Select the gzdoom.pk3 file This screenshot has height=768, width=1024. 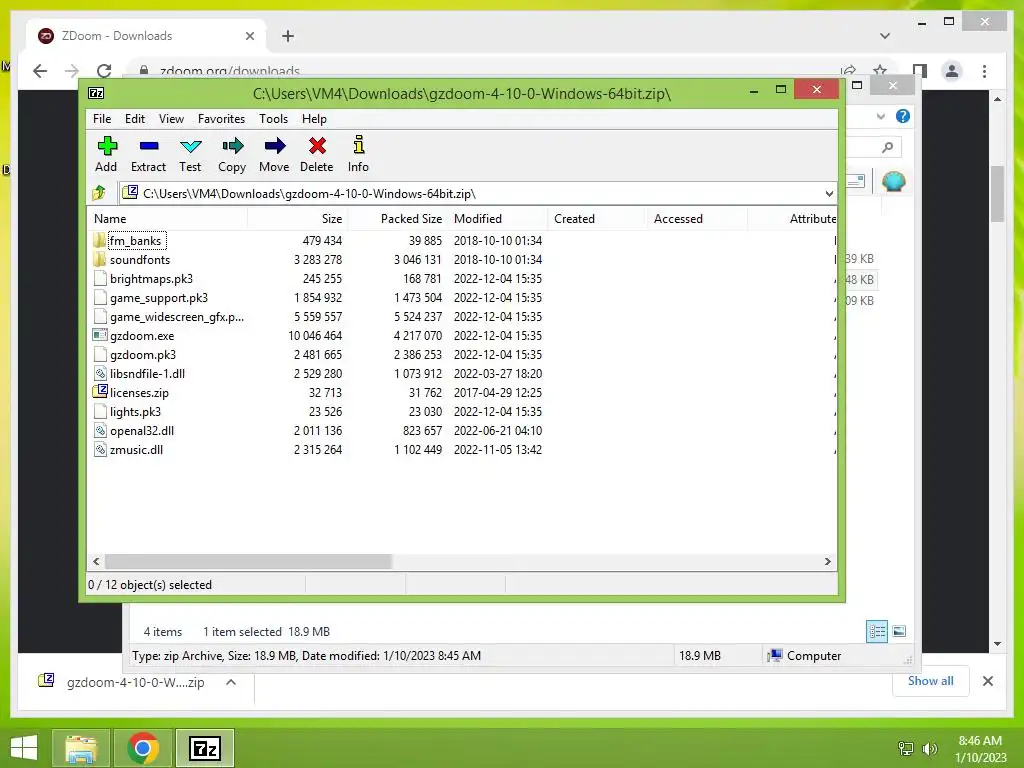coord(143,355)
